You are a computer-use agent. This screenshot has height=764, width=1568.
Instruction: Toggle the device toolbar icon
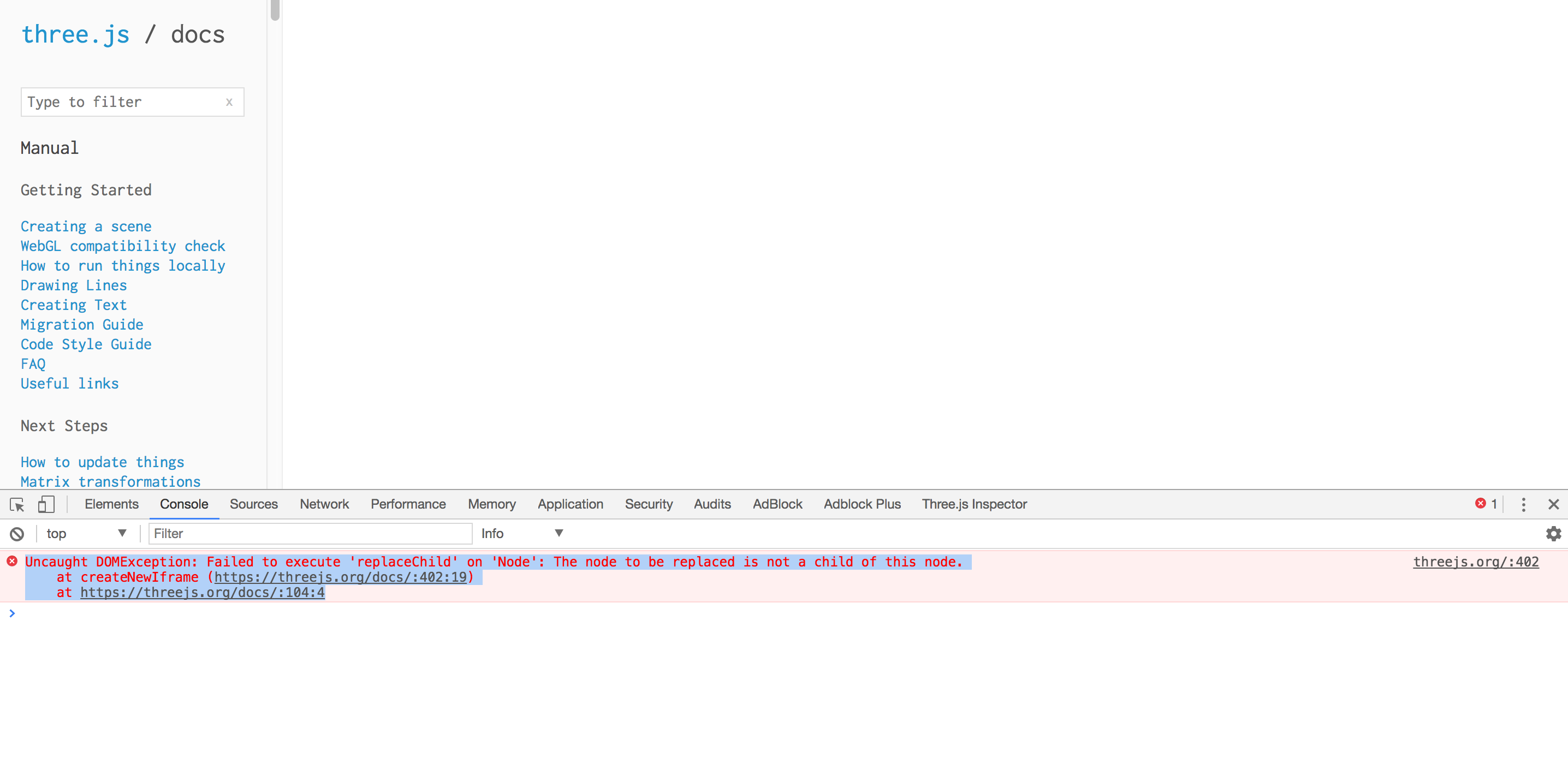(46, 504)
